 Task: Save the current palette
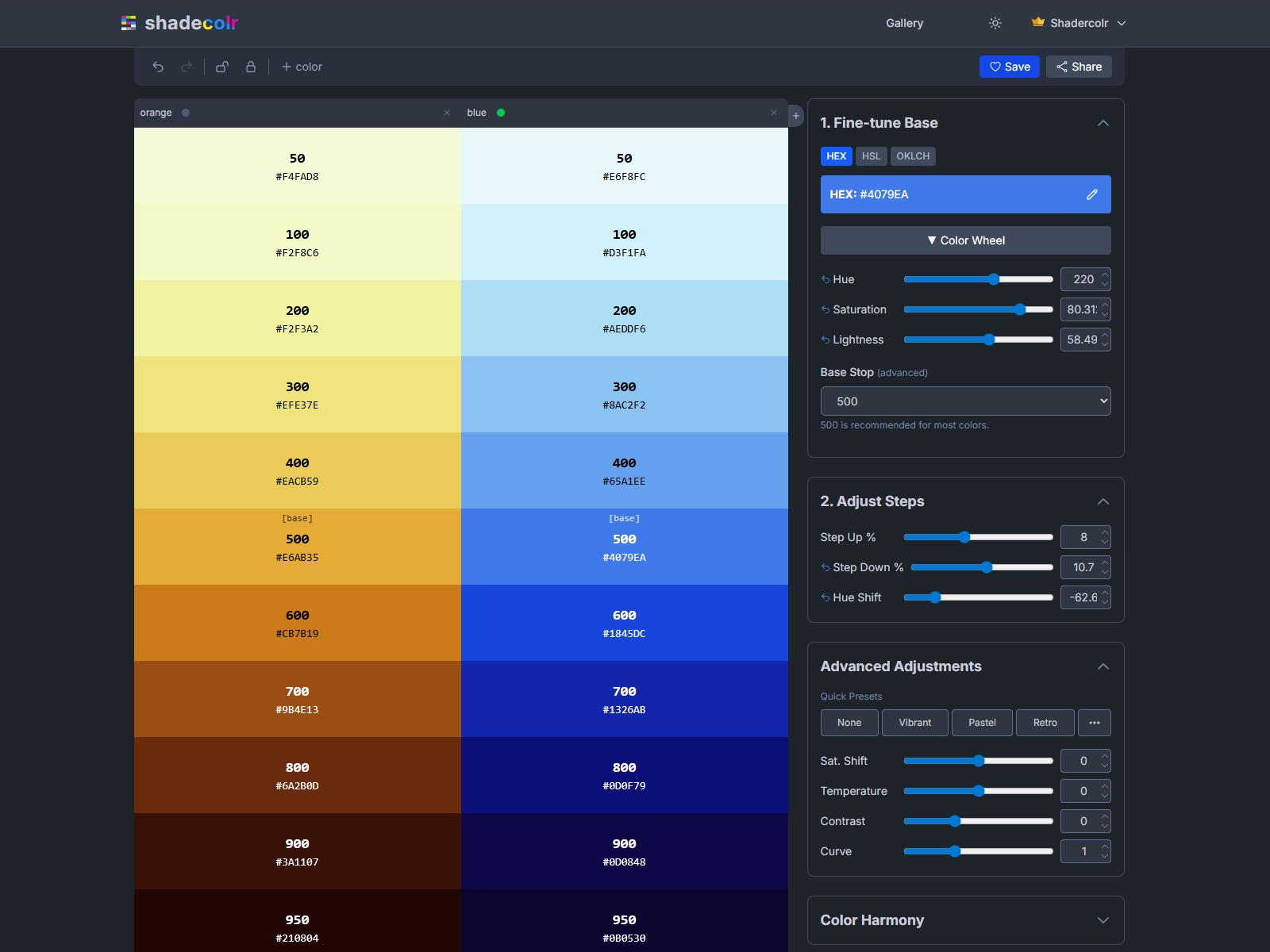[1010, 67]
